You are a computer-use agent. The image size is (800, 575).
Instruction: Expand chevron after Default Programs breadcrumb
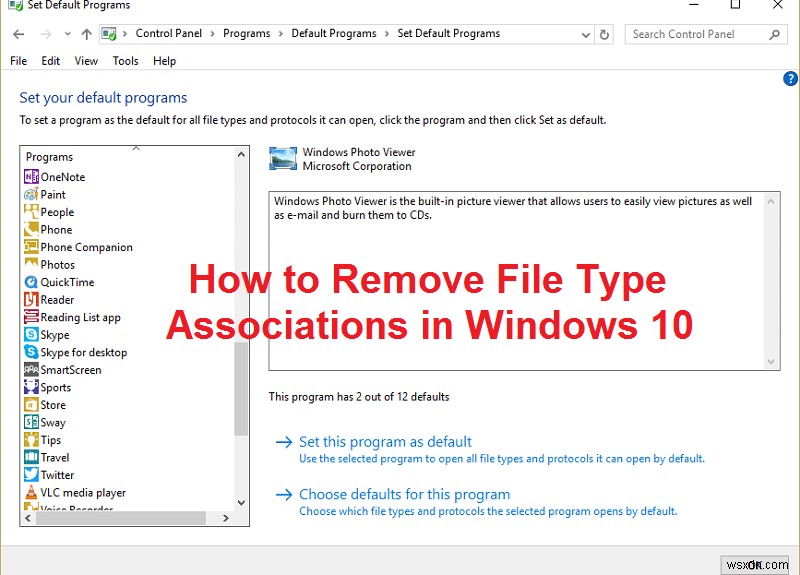387,34
